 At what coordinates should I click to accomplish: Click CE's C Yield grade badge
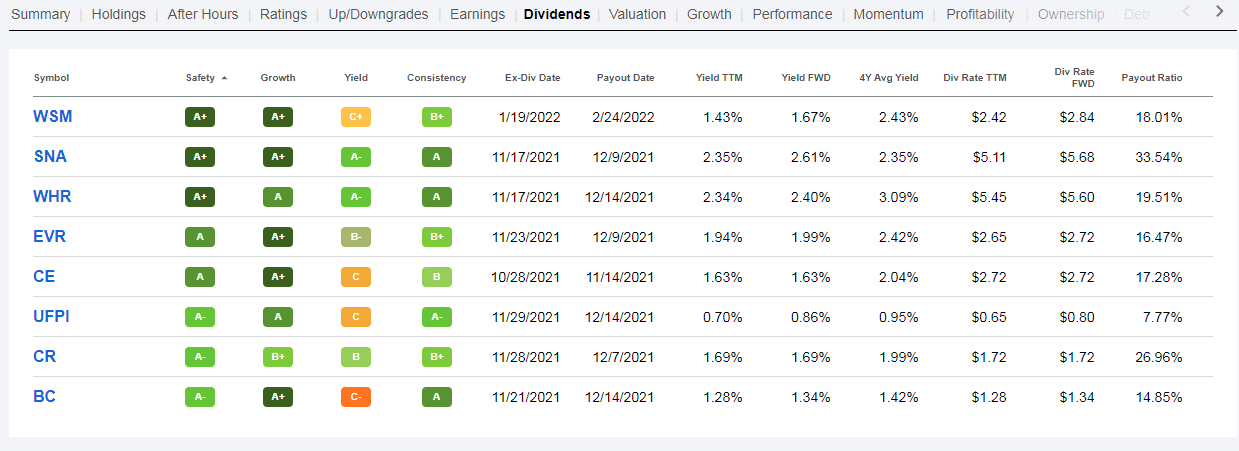pos(356,277)
